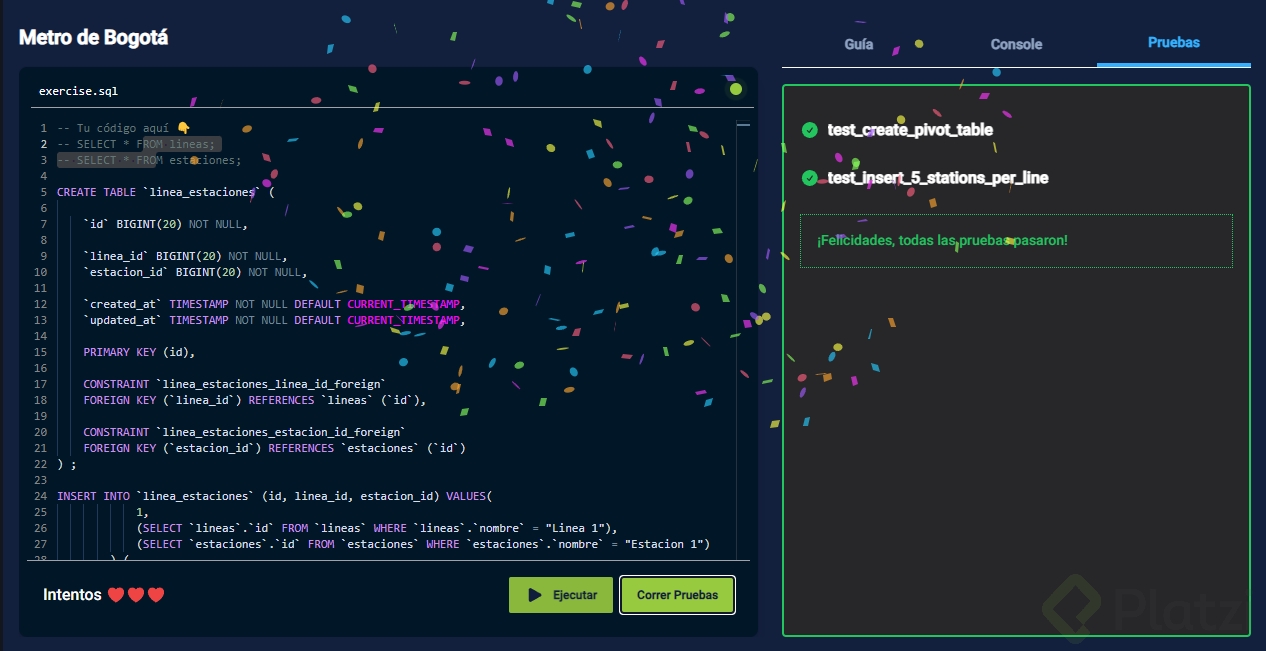Click the Metro de Bogotá title
This screenshot has height=651, width=1266.
pos(94,38)
